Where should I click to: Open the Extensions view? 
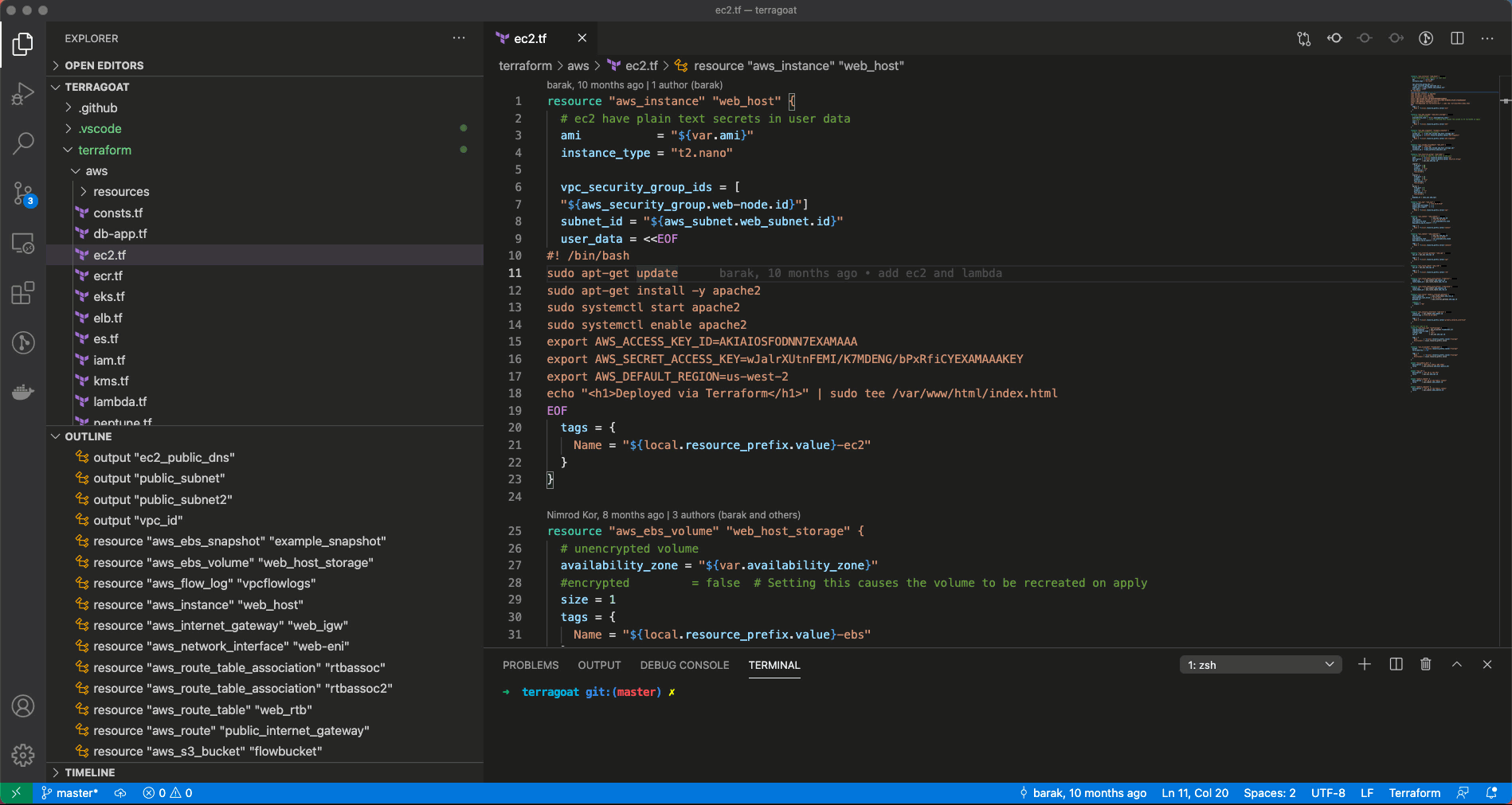[x=22, y=293]
